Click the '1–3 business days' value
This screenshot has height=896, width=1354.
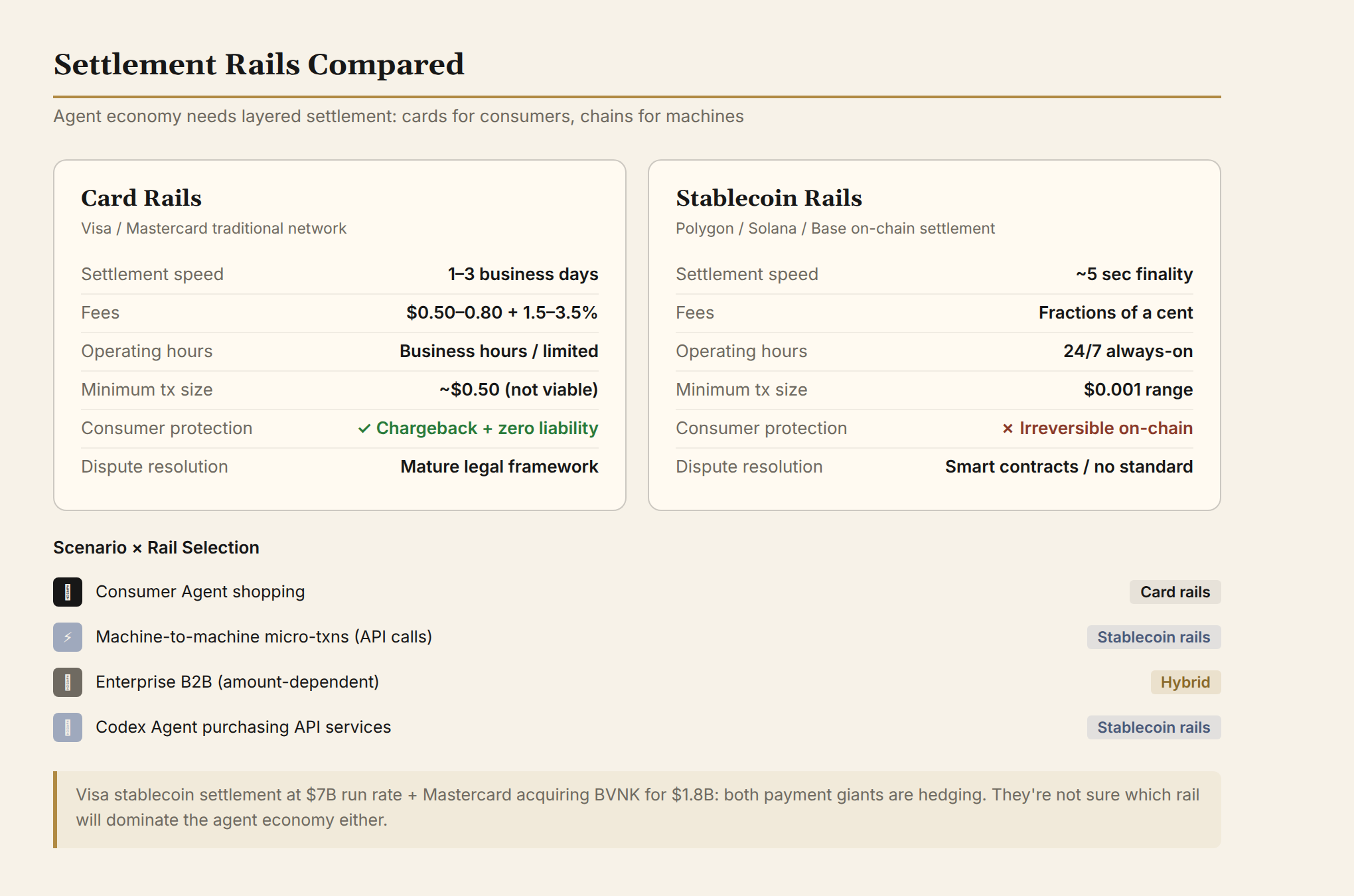[x=523, y=274]
